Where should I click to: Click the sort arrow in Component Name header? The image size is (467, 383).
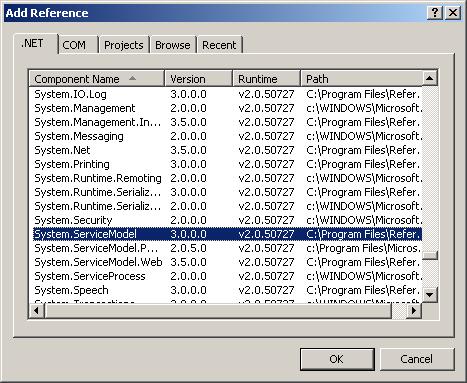[x=132, y=78]
